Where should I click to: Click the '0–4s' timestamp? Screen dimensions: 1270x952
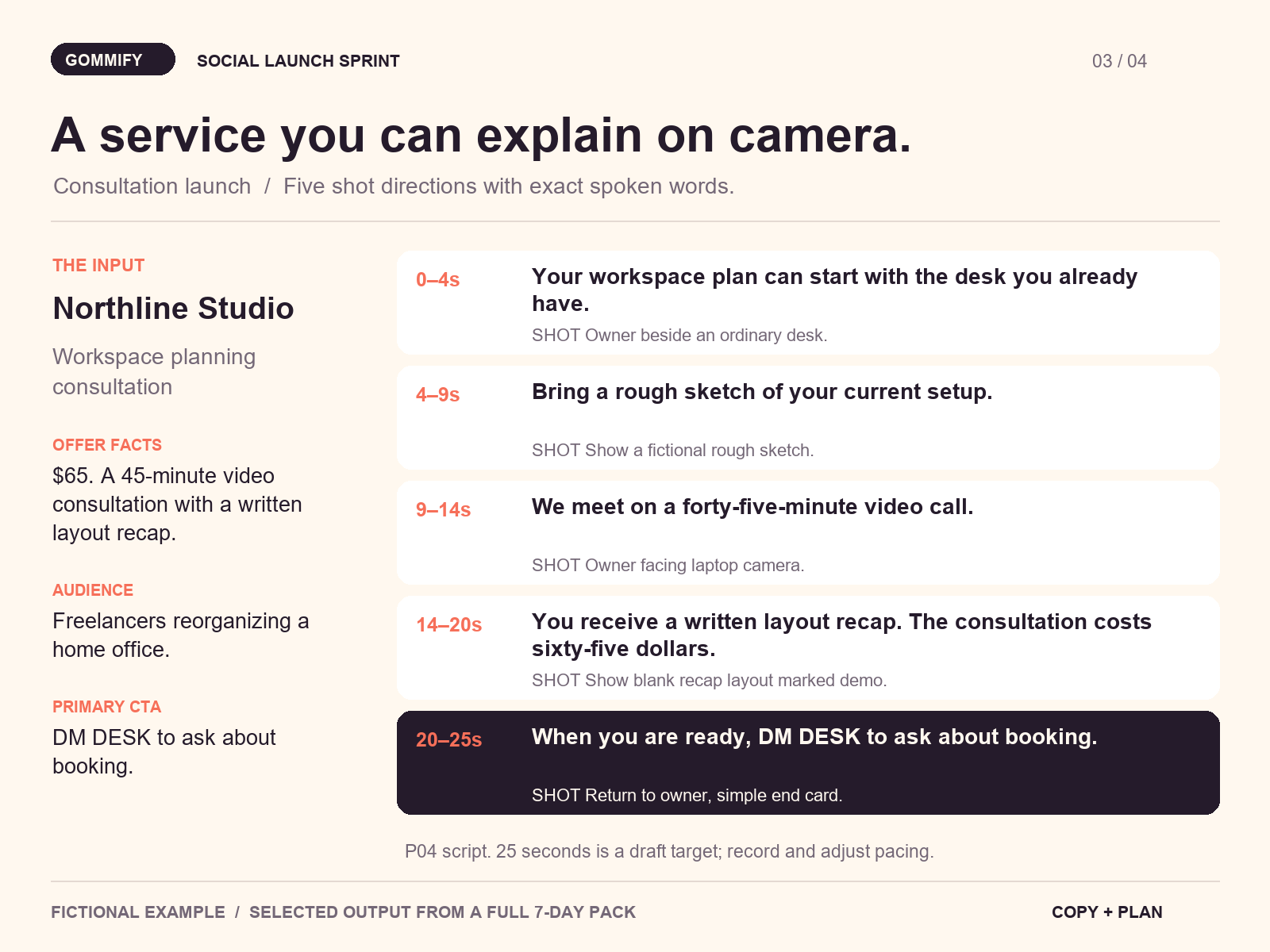(438, 280)
